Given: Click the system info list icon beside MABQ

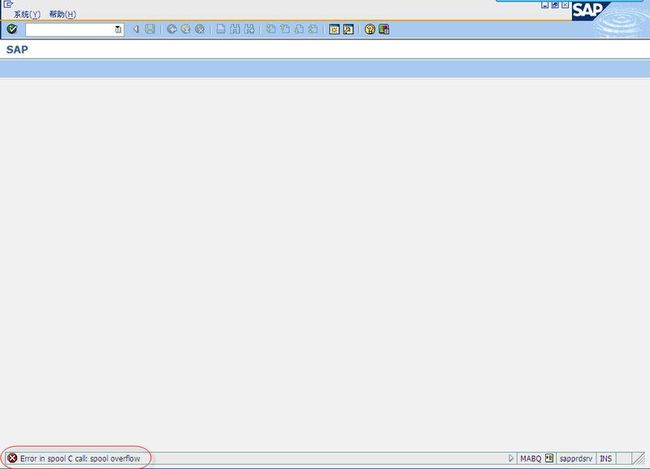Looking at the screenshot, I should coord(549,458).
